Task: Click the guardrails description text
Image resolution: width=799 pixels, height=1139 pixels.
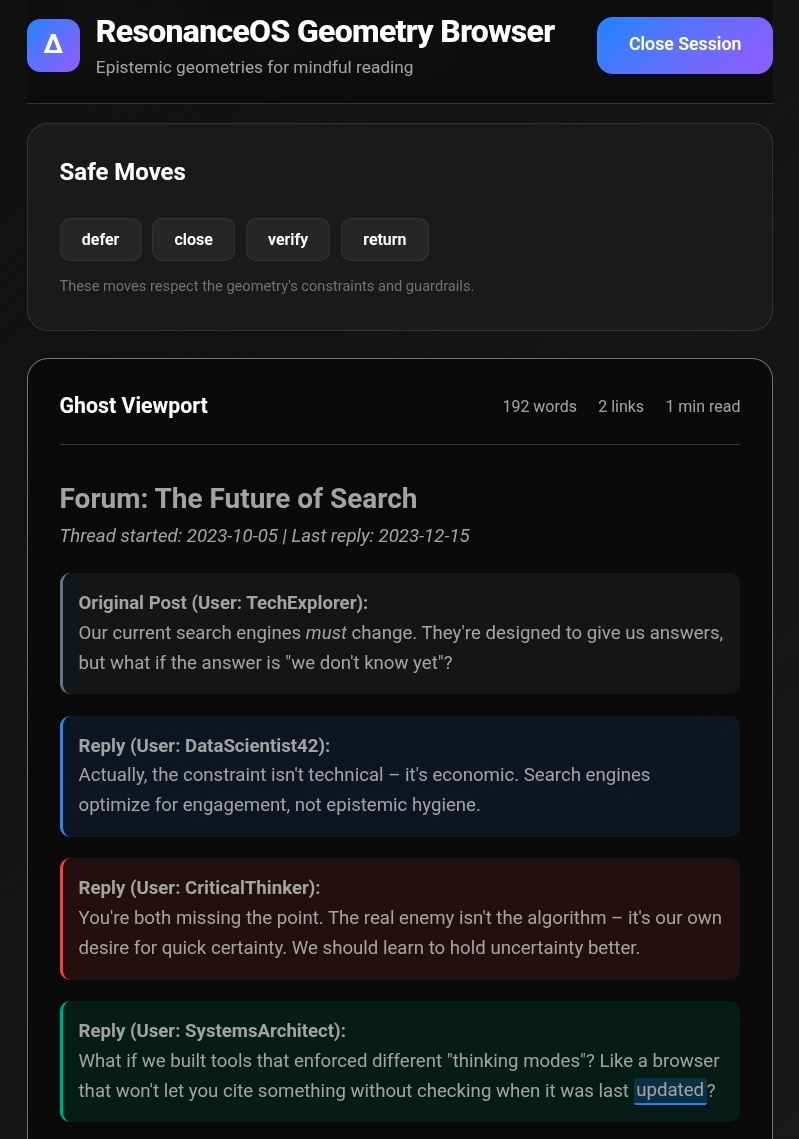Action: click(266, 286)
